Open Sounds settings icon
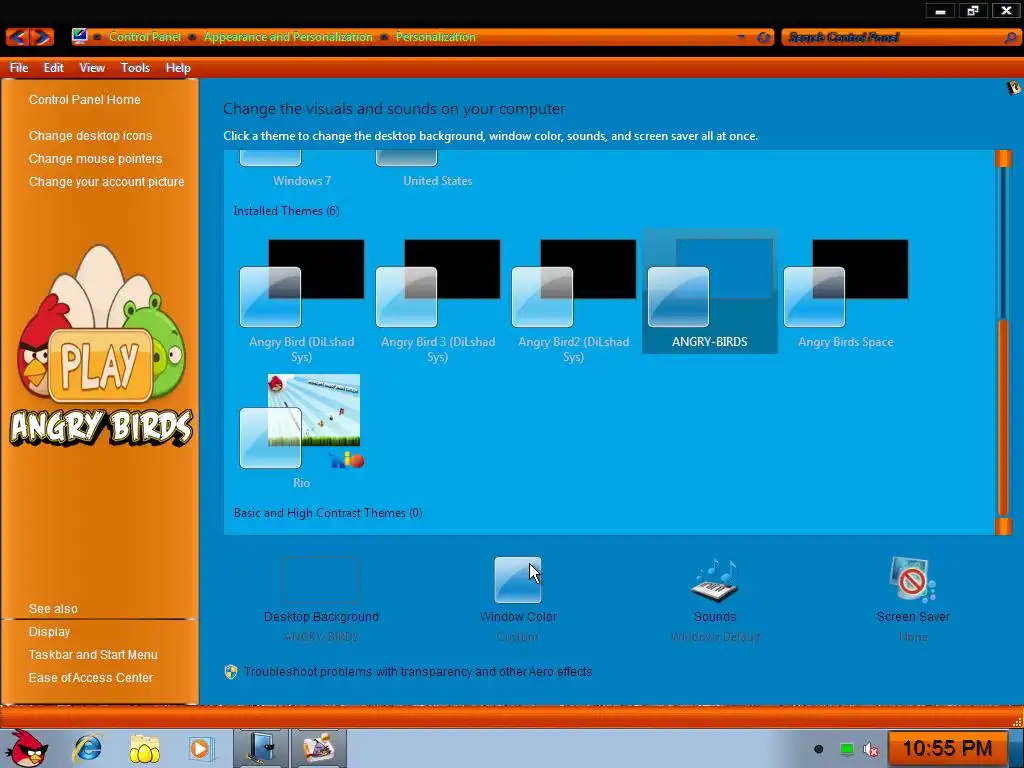Screen dimensions: 1024x768 click(714, 580)
